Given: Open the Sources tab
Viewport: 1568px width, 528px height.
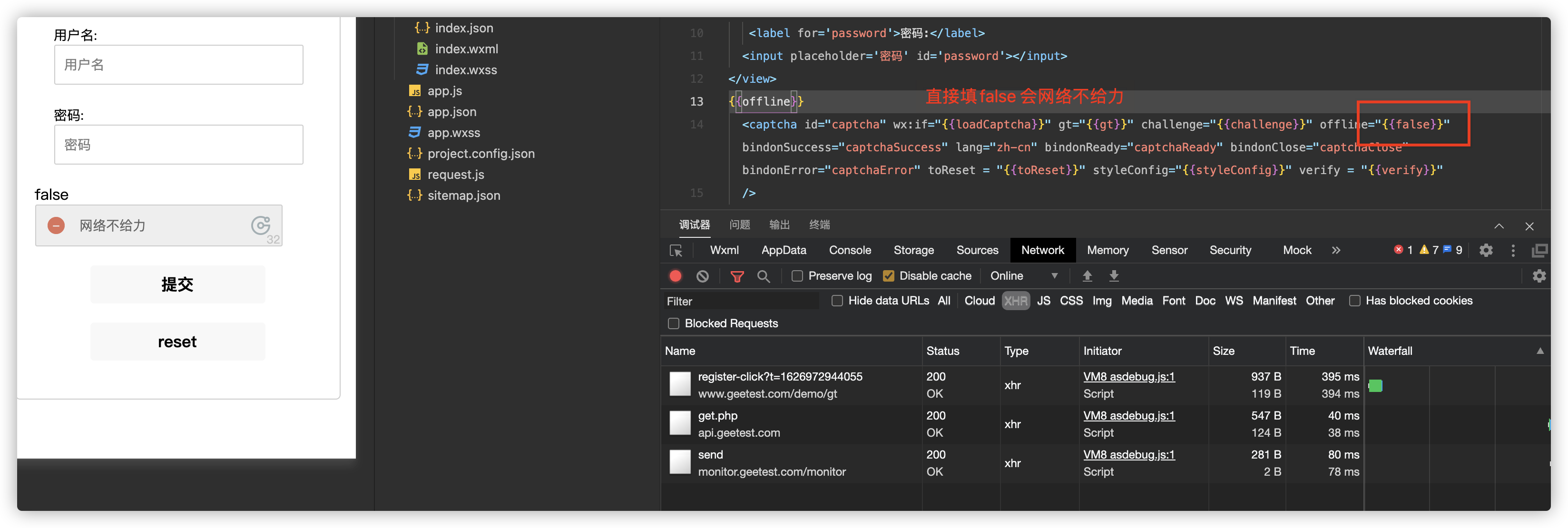Looking at the screenshot, I should click(x=977, y=250).
